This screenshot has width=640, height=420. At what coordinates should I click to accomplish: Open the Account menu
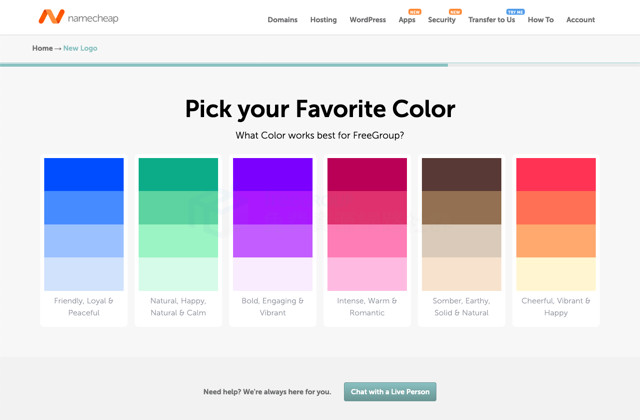pos(580,20)
